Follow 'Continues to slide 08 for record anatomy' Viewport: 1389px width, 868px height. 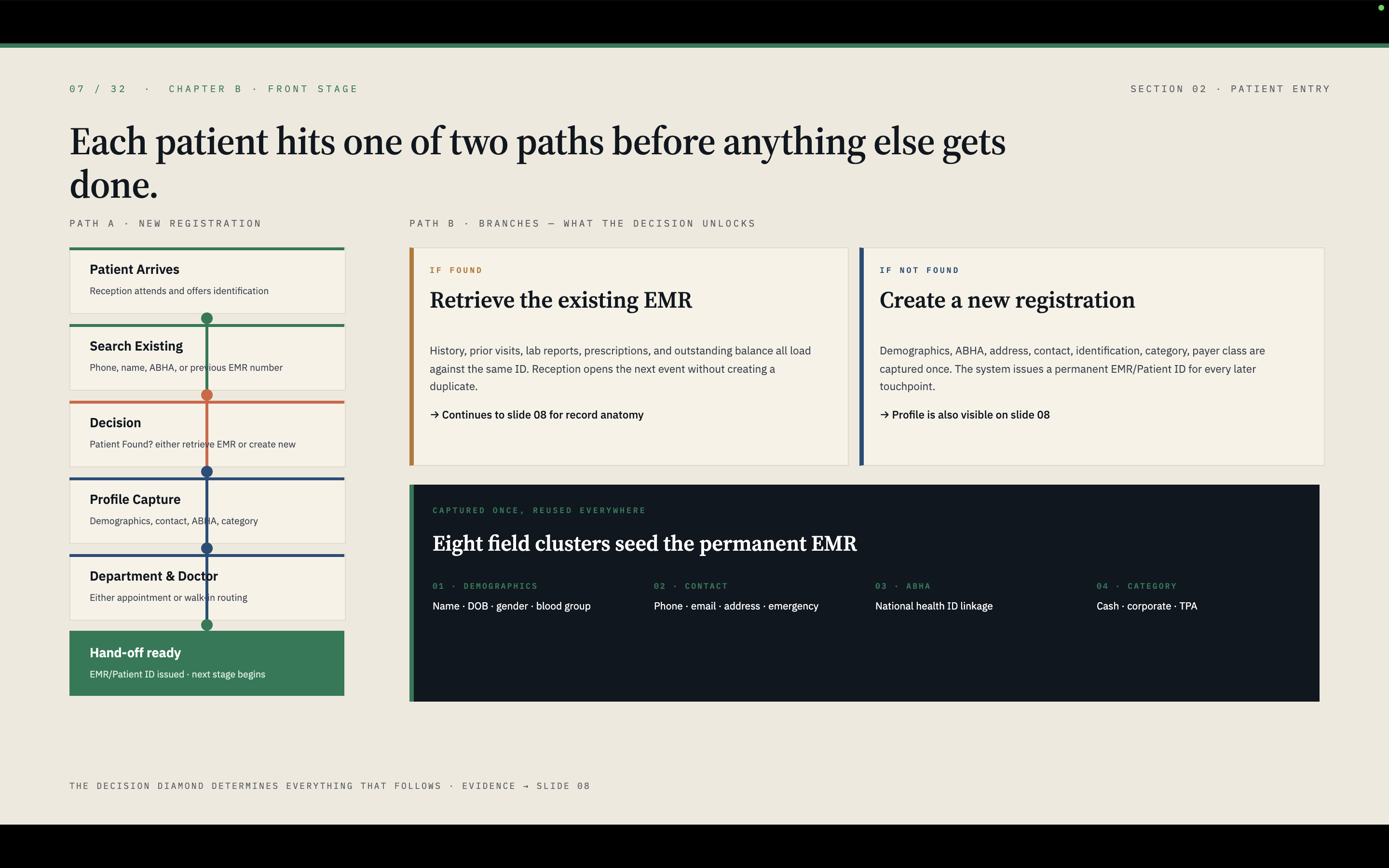pyautogui.click(x=537, y=415)
